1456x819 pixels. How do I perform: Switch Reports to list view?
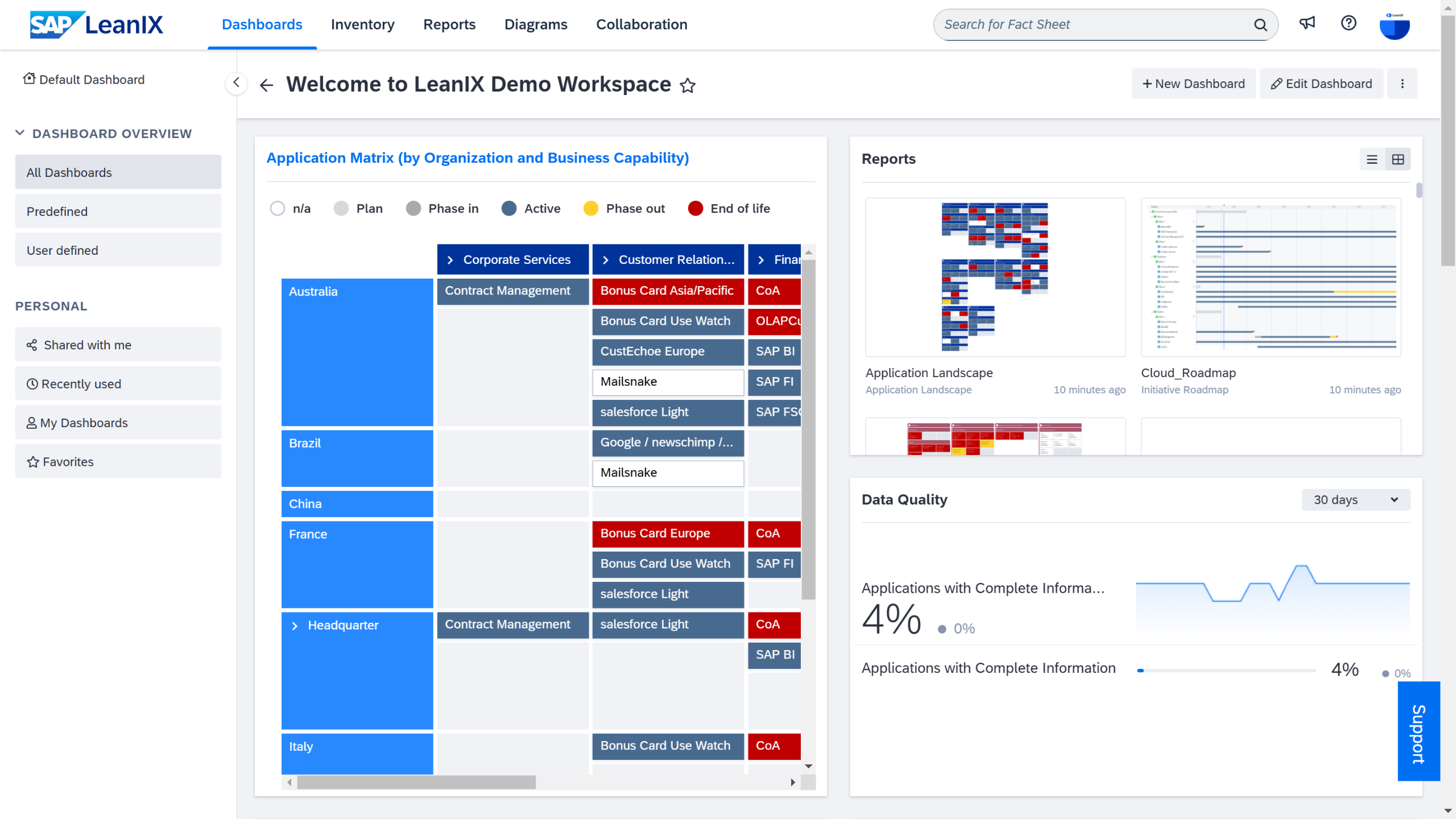click(1372, 160)
